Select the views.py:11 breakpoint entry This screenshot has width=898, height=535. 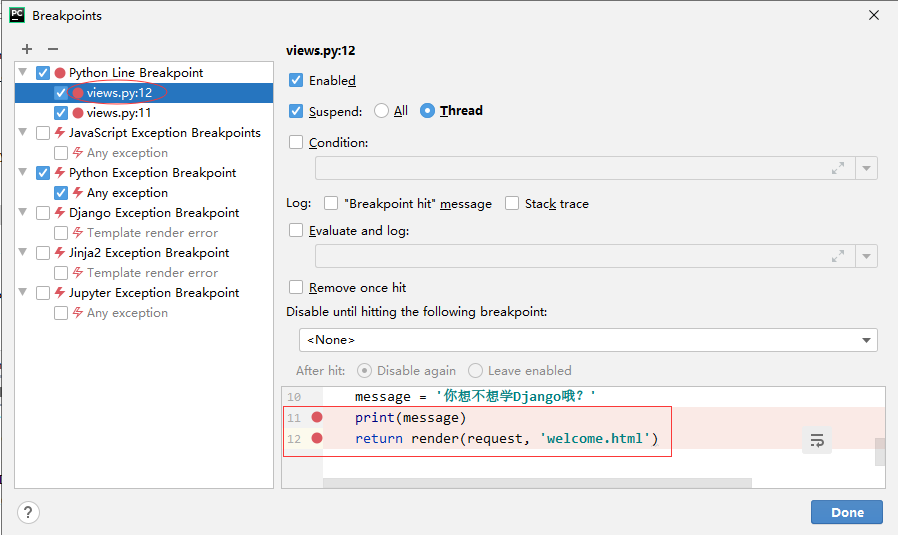[119, 113]
